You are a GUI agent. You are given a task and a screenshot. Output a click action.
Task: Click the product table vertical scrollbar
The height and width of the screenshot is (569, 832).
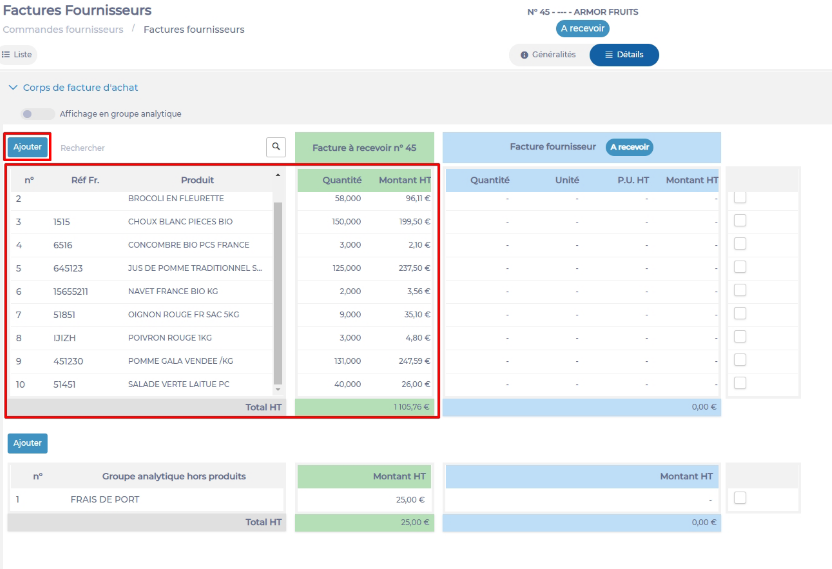pyautogui.click(x=278, y=290)
